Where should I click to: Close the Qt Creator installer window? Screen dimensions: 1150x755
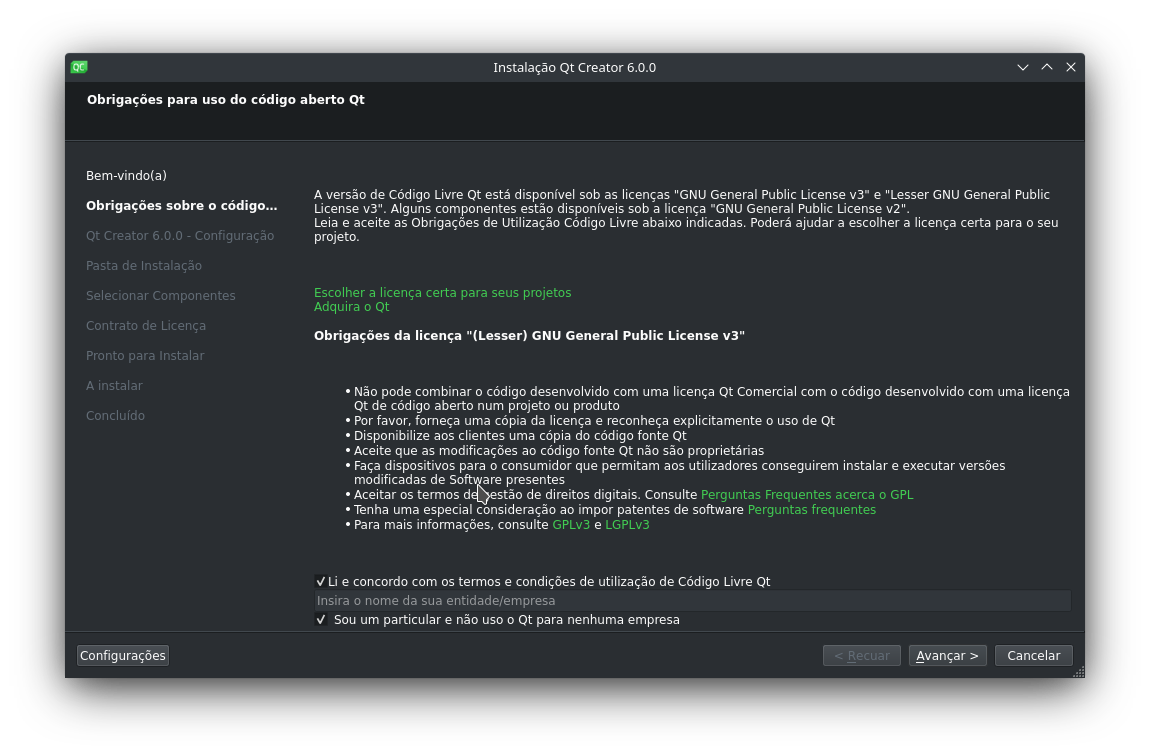(1071, 67)
